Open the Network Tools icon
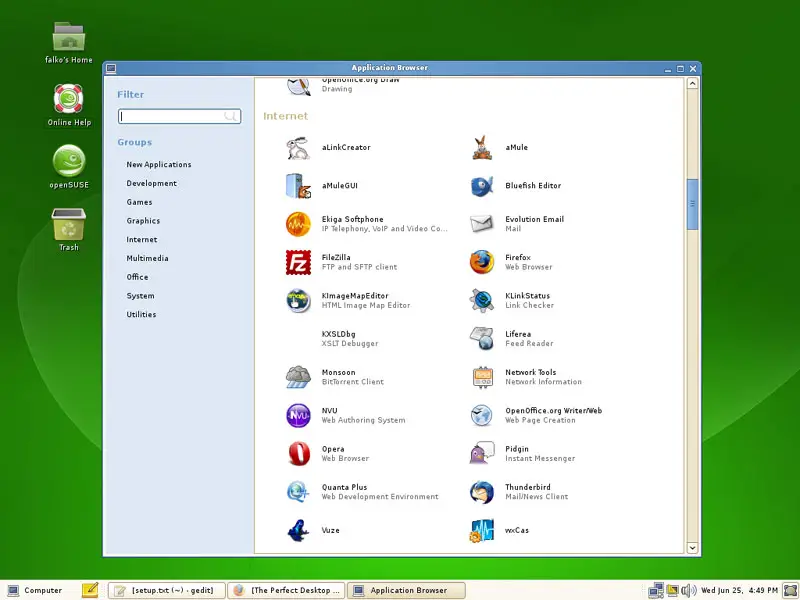 point(482,377)
